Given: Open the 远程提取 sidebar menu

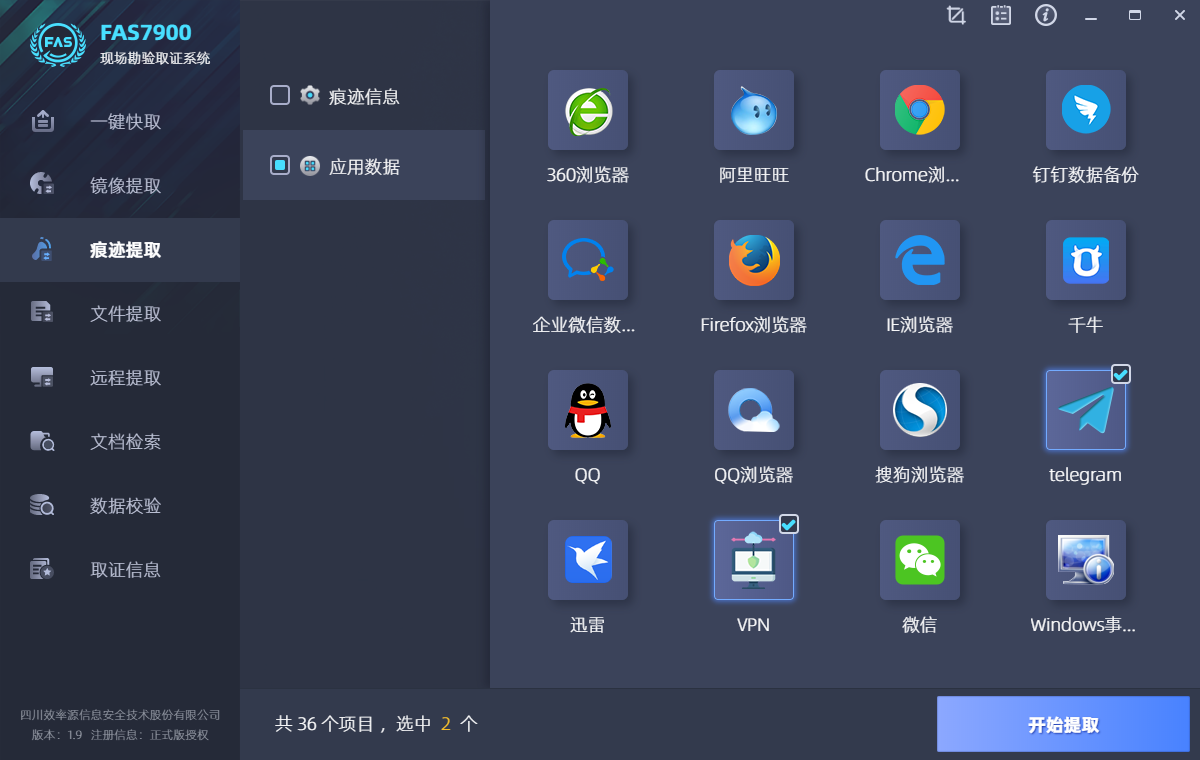Looking at the screenshot, I should 120,378.
